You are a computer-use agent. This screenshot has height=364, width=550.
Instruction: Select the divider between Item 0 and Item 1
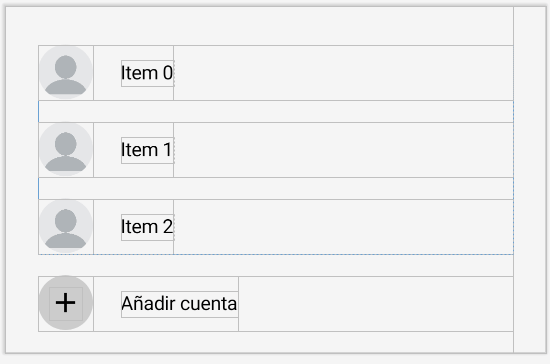click(x=276, y=112)
